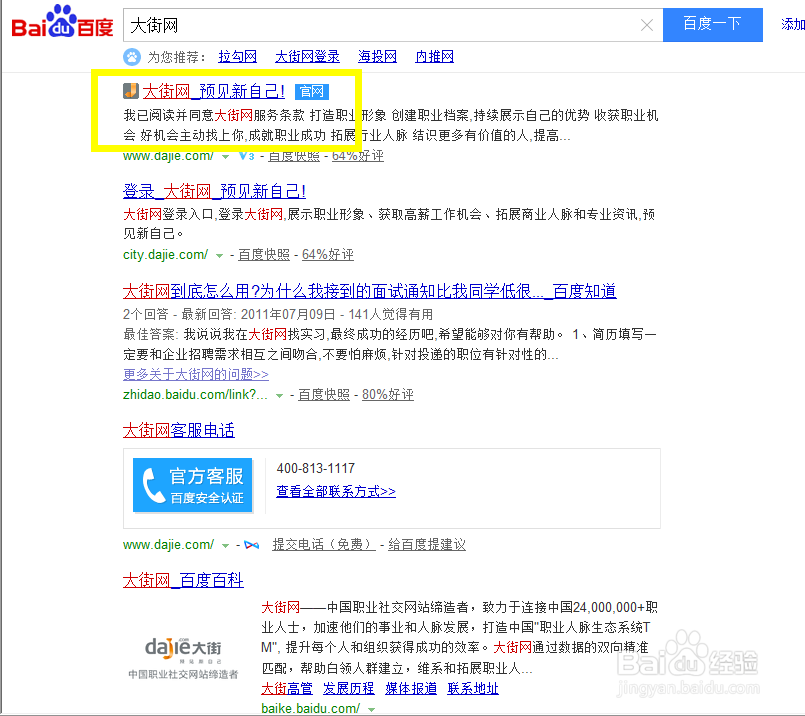This screenshot has height=716, width=805.
Task: Click the 官网 badge on first result
Action: (x=312, y=92)
